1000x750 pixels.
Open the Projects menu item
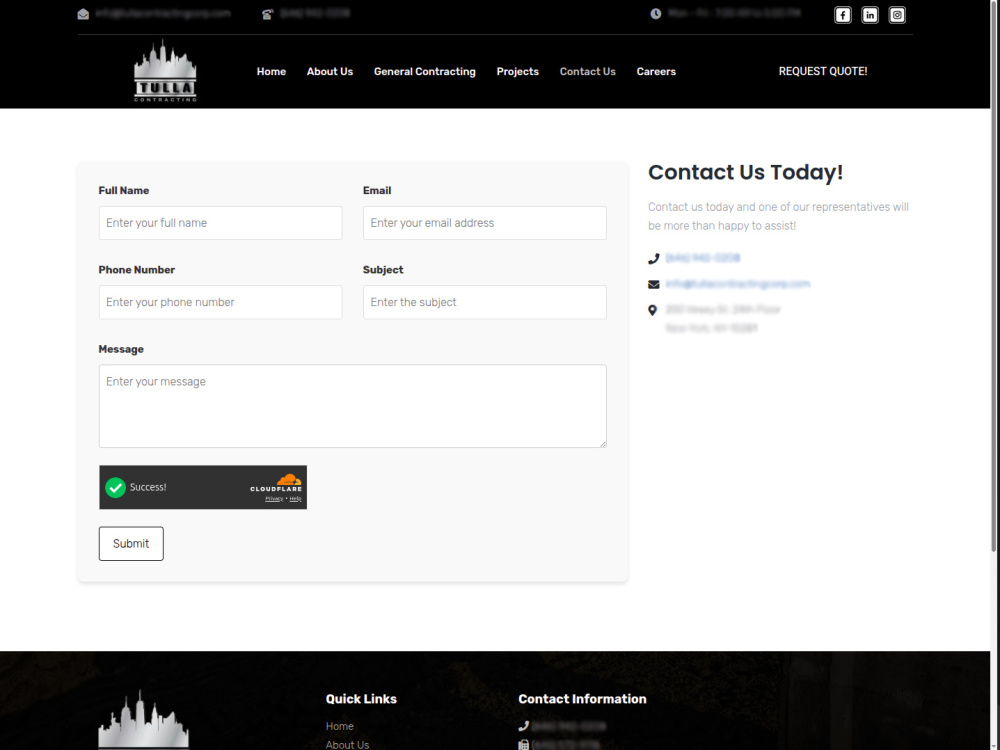(518, 71)
